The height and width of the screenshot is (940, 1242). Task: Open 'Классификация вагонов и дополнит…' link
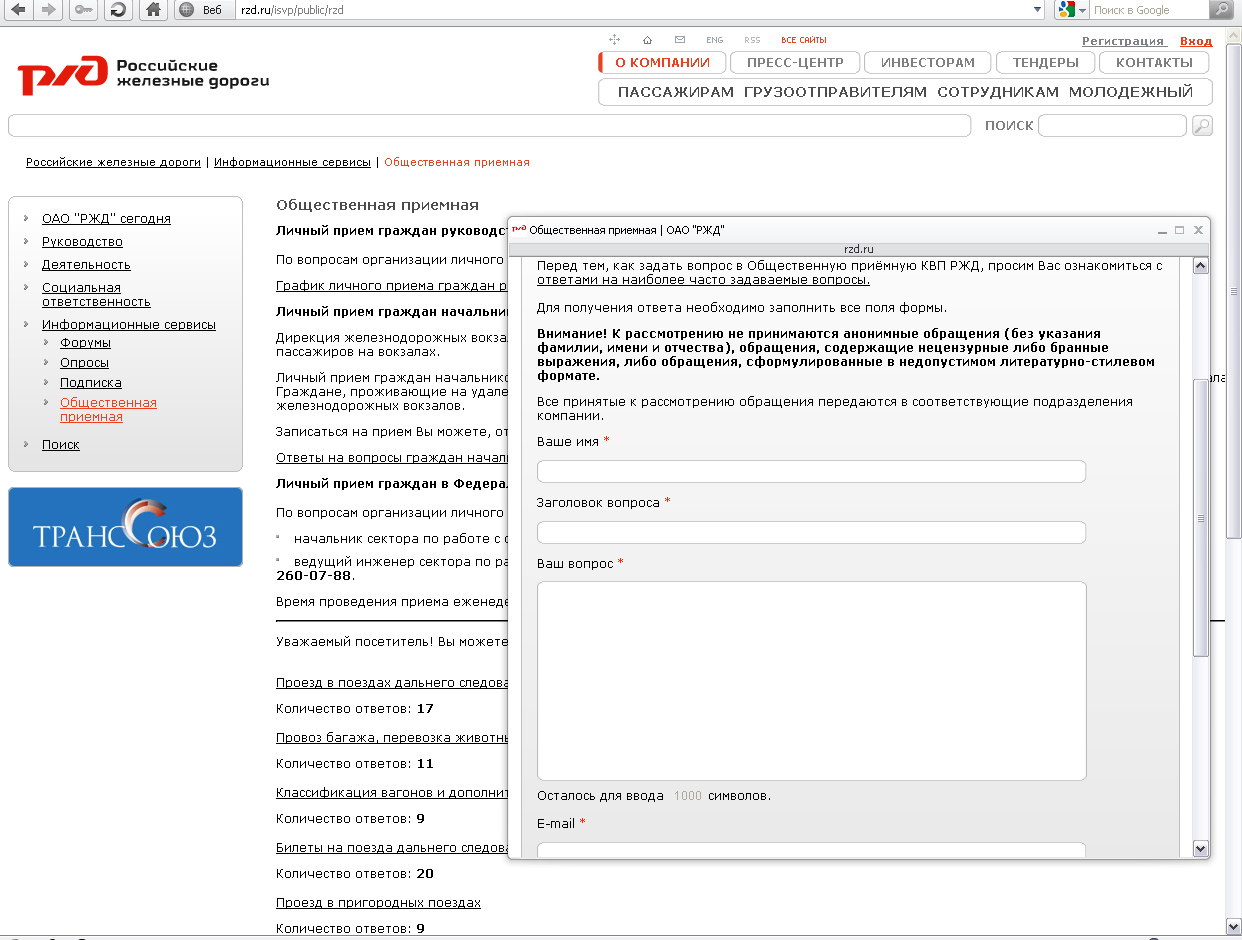[392, 791]
